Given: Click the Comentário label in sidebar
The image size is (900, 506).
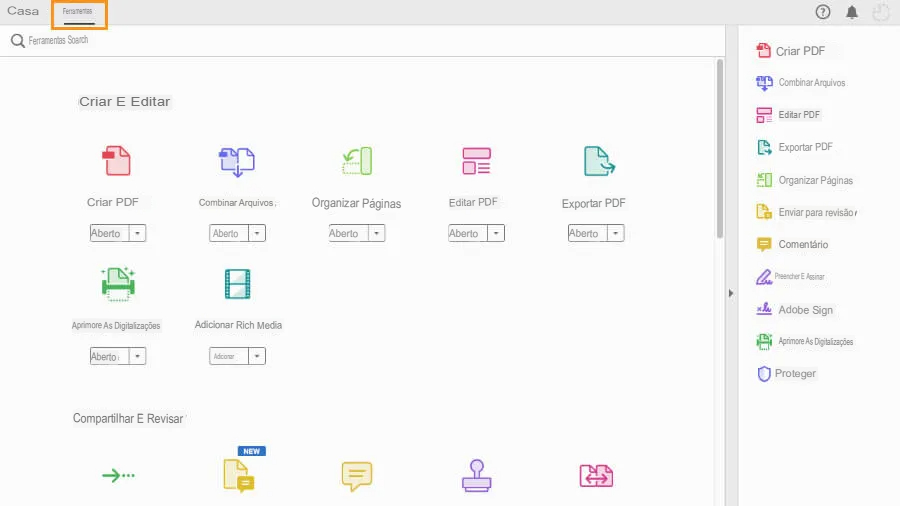Looking at the screenshot, I should pyautogui.click(x=803, y=244).
